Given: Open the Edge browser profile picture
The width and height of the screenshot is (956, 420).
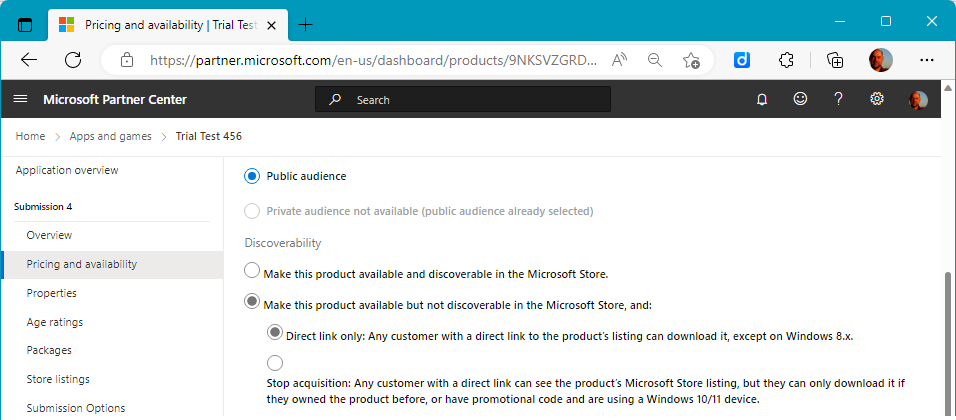Looking at the screenshot, I should [x=880, y=60].
